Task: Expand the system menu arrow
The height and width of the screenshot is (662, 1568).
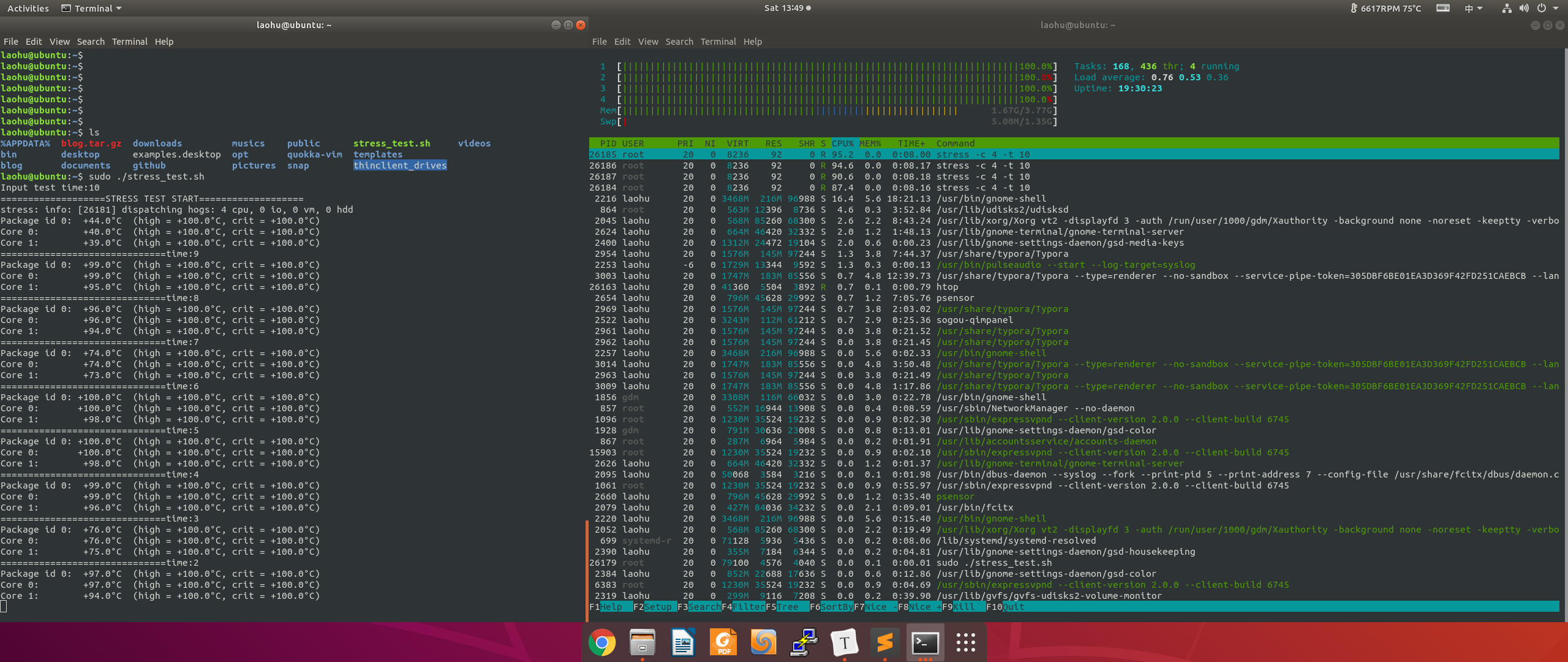Action: click(1556, 8)
